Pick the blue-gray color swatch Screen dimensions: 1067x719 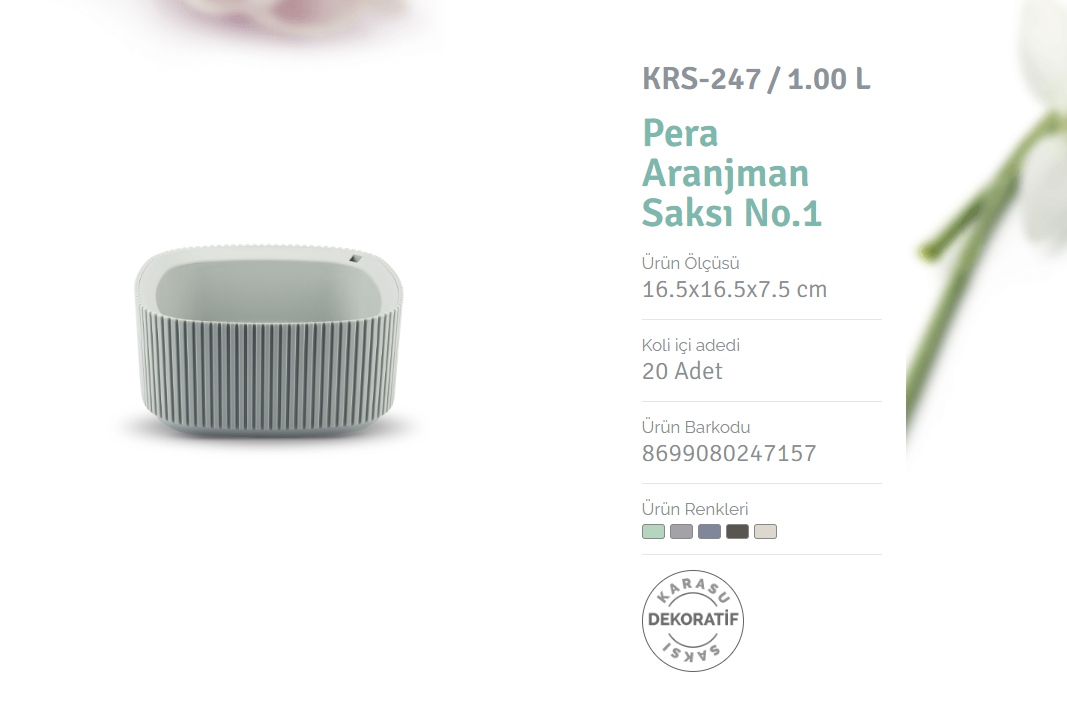click(709, 531)
